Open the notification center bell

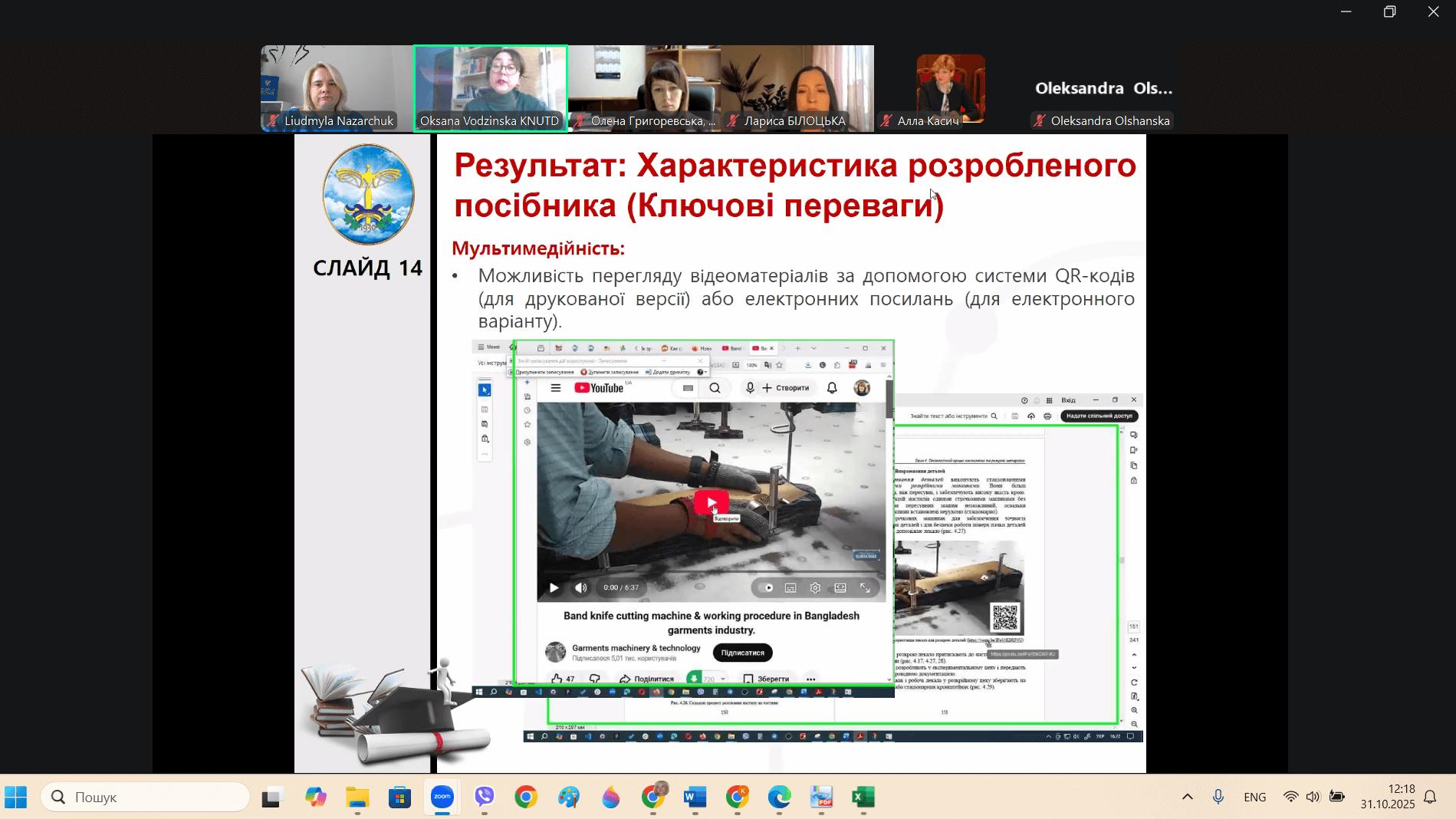pyautogui.click(x=1431, y=798)
